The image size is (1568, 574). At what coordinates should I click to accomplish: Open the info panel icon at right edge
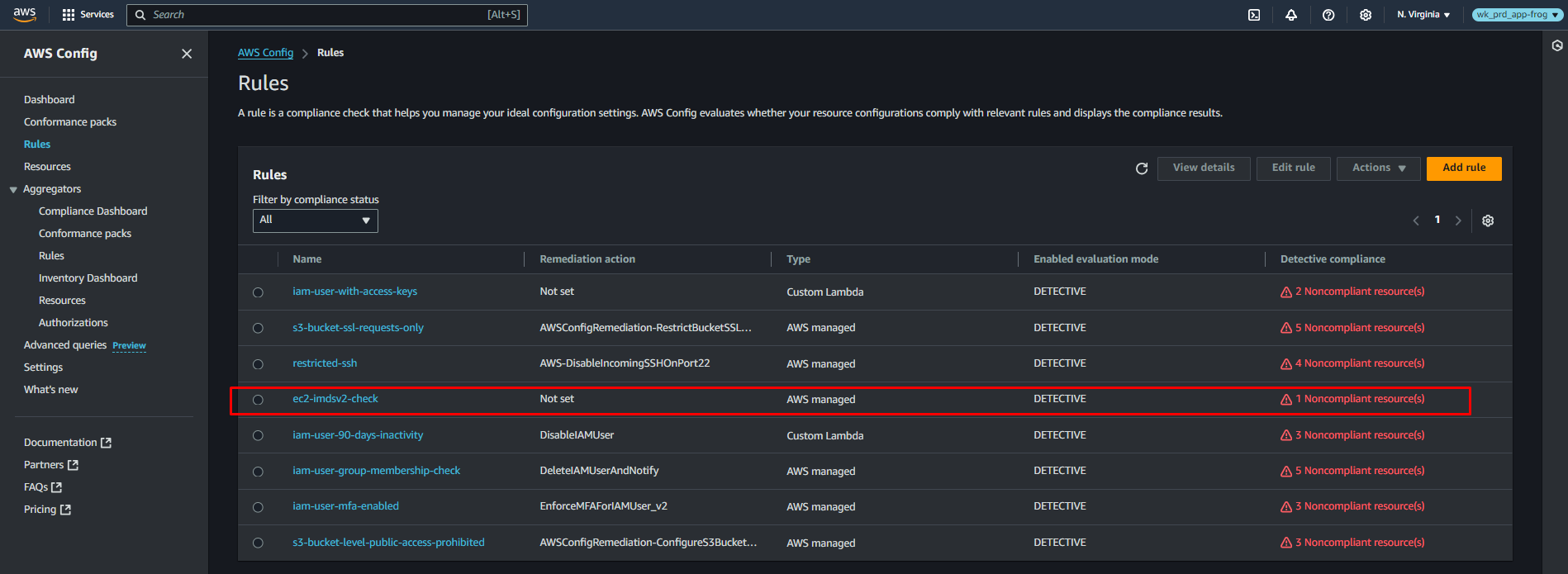coord(1557,46)
